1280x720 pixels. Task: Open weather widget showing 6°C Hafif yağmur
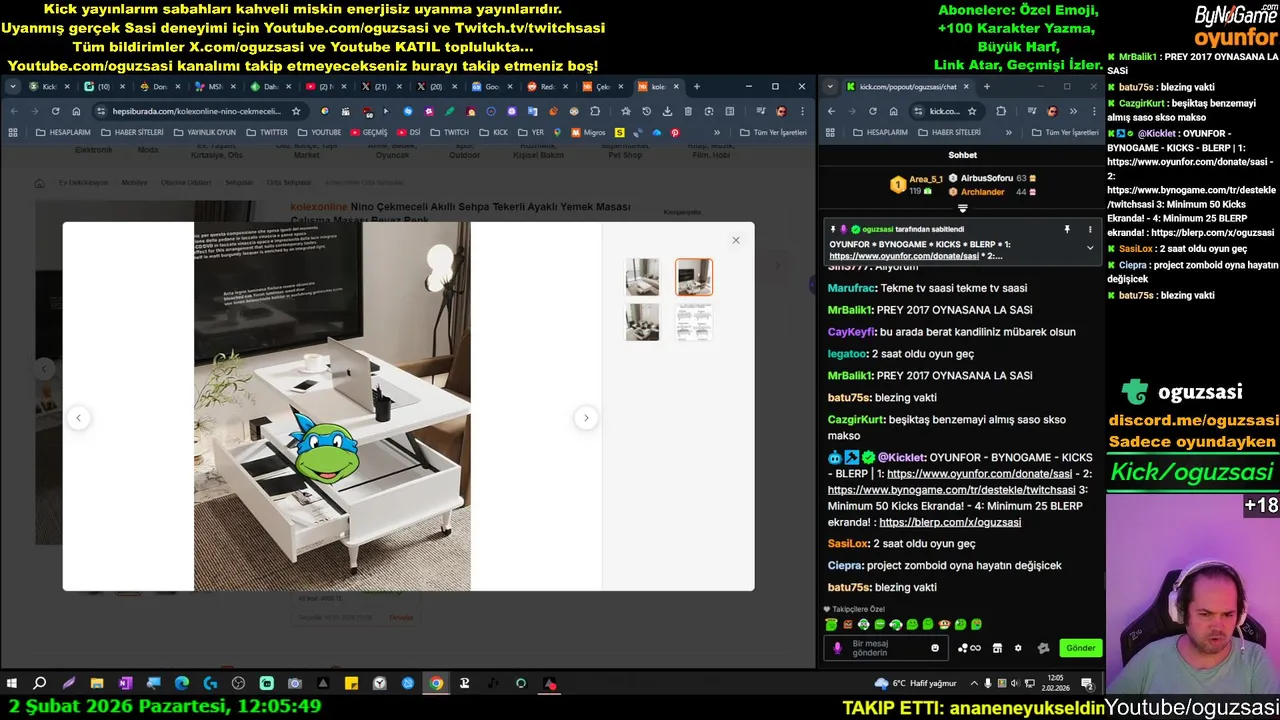click(915, 684)
